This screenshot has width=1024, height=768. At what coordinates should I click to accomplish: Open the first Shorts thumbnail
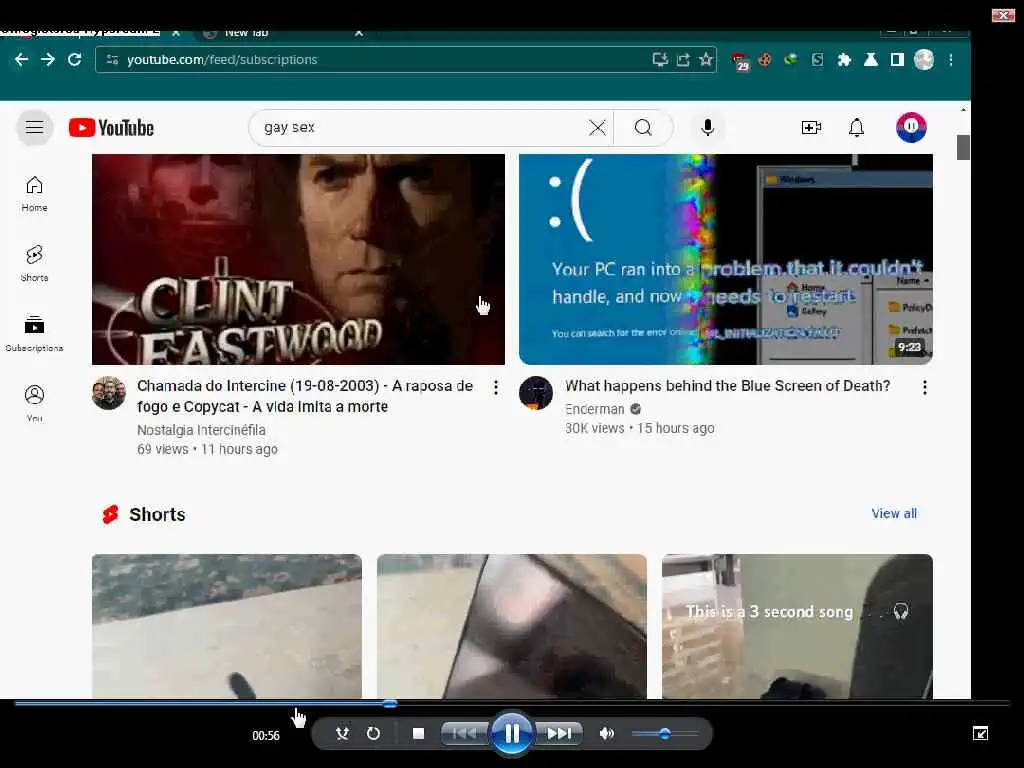click(x=227, y=626)
